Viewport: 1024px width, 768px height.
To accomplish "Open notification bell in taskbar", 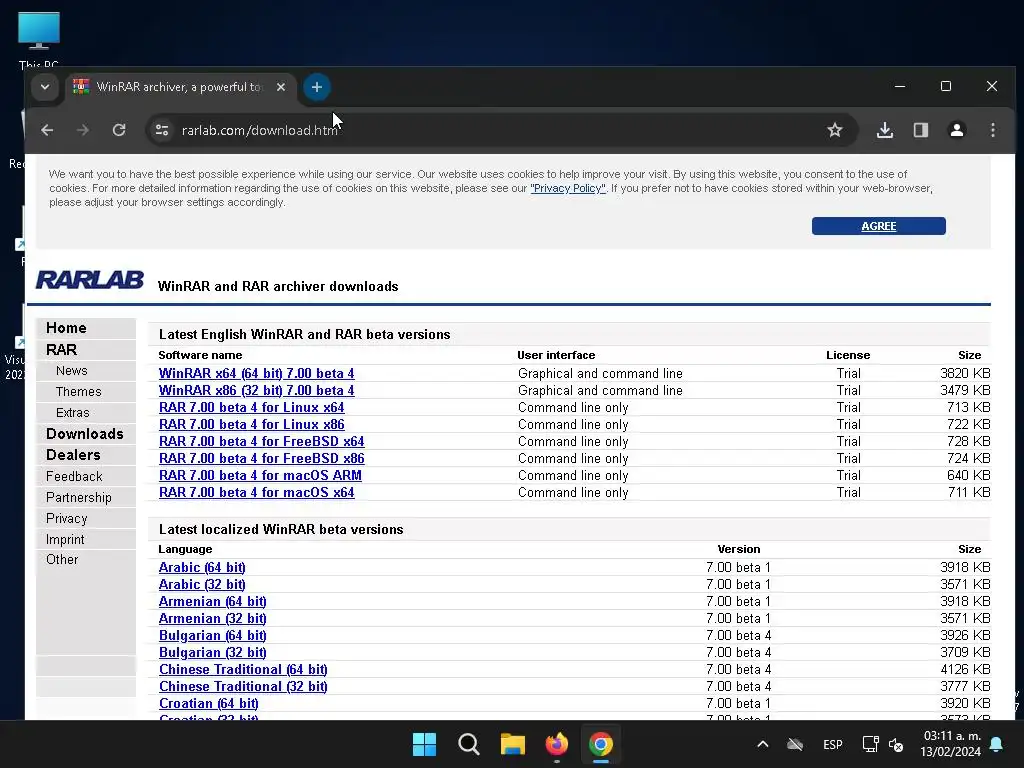I will [x=997, y=744].
